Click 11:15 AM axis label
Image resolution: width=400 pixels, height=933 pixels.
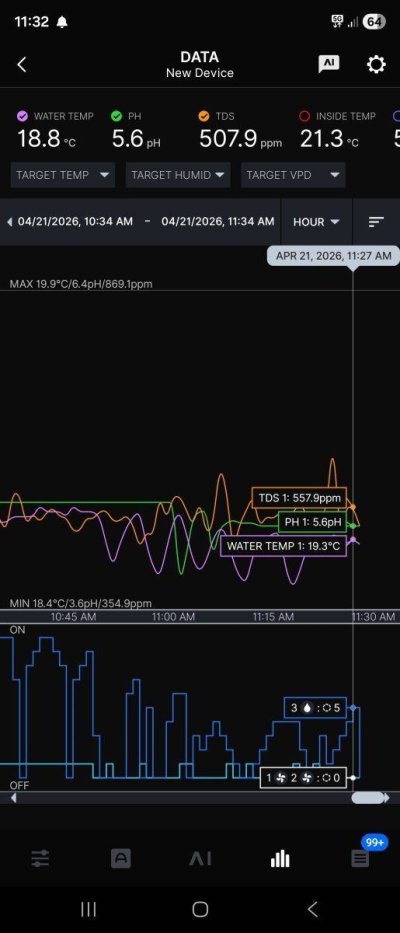point(273,616)
